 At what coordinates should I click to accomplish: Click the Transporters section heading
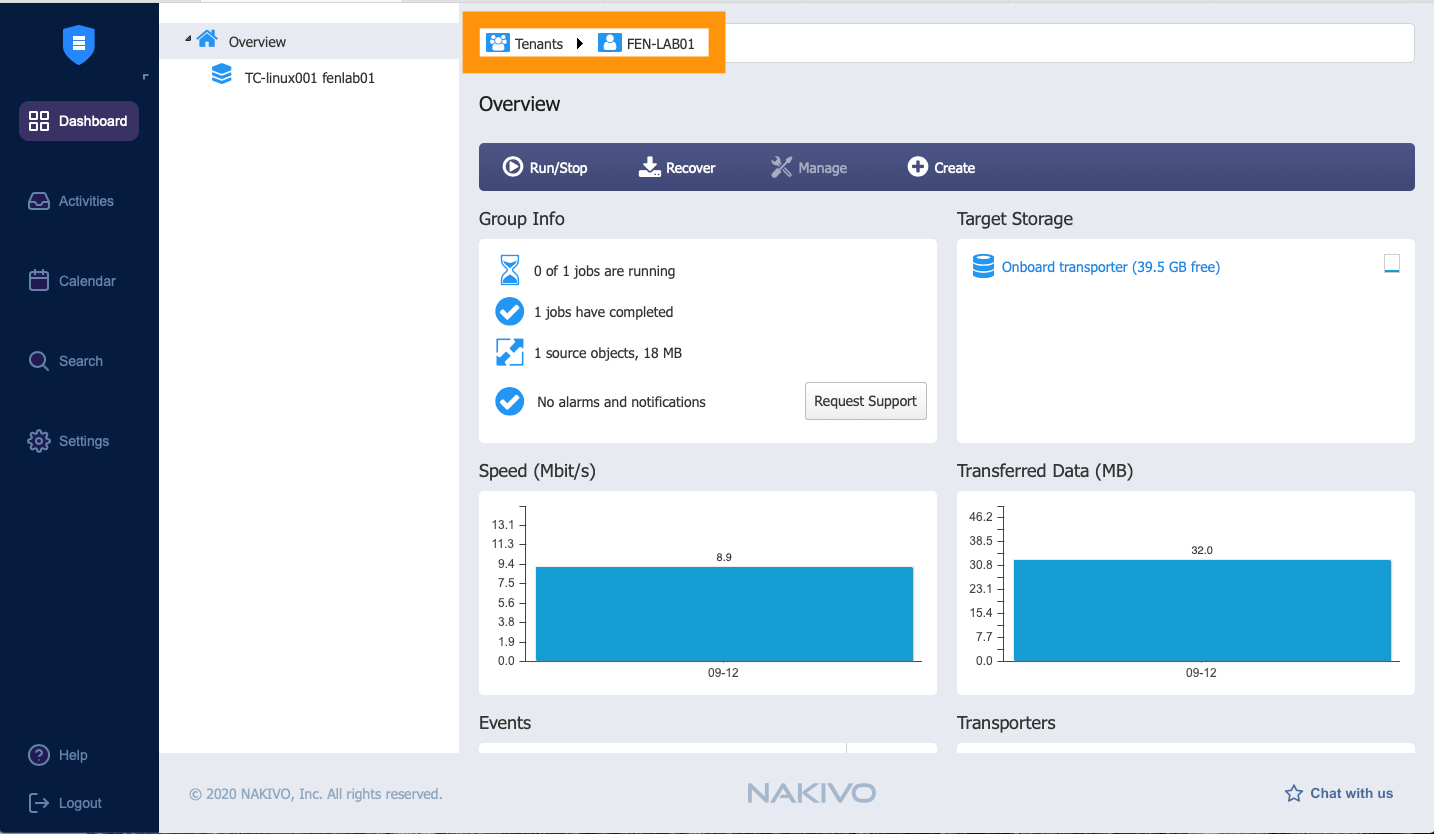1006,723
